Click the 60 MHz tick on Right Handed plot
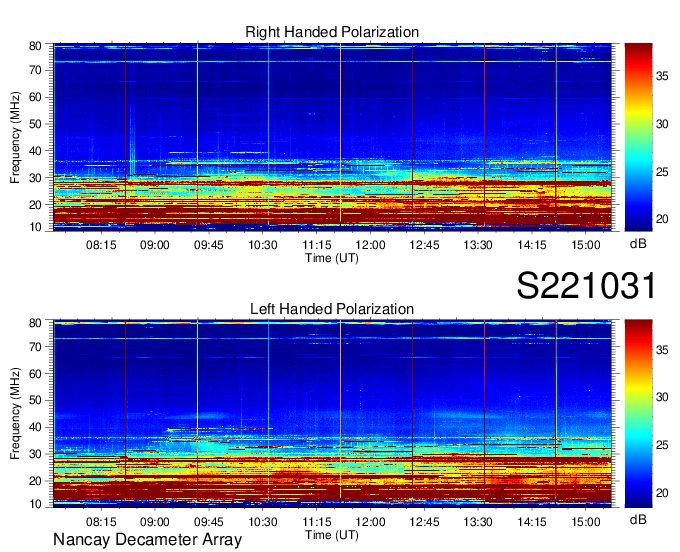The height and width of the screenshot is (552, 680). [35, 97]
